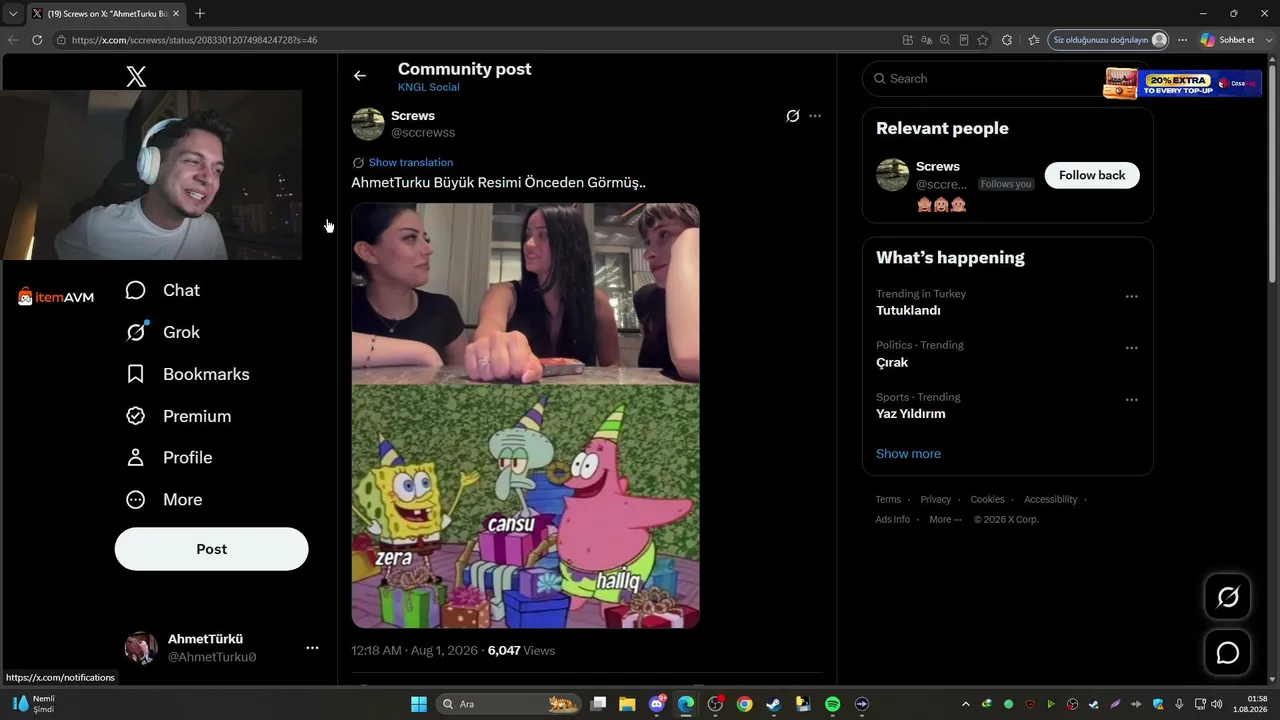The height and width of the screenshot is (720, 1280).
Task: Open a new browser tab
Action: [x=200, y=14]
